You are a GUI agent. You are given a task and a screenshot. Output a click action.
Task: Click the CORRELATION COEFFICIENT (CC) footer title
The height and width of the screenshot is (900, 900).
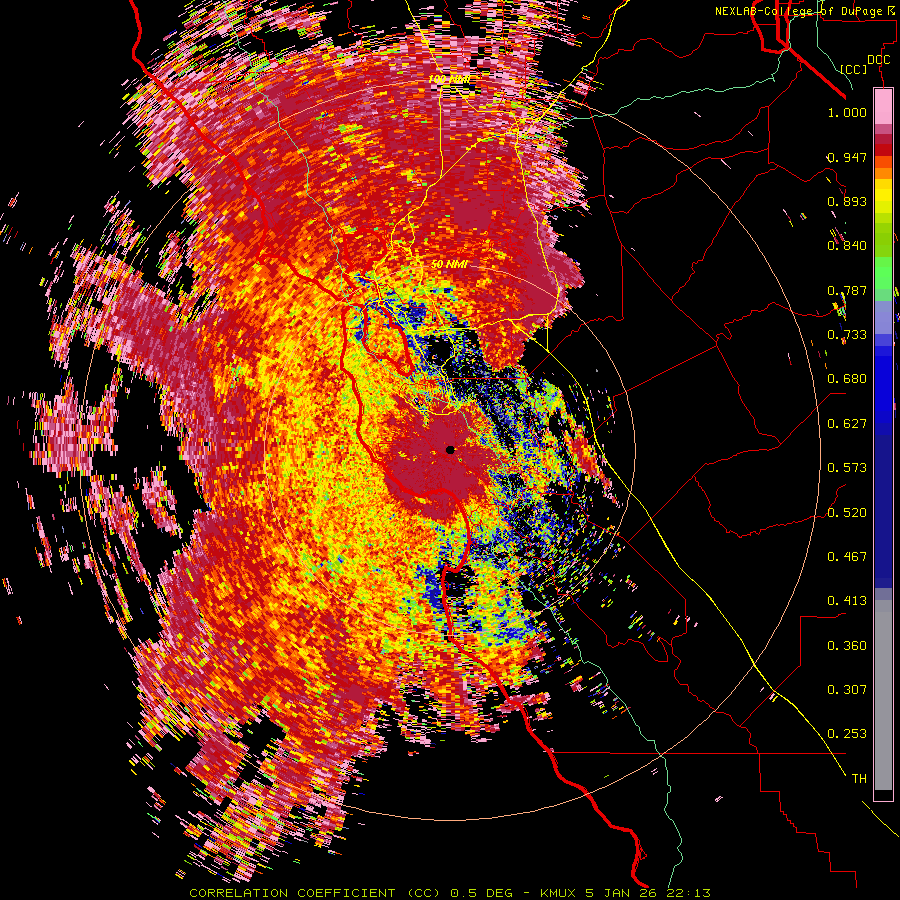tap(315, 893)
